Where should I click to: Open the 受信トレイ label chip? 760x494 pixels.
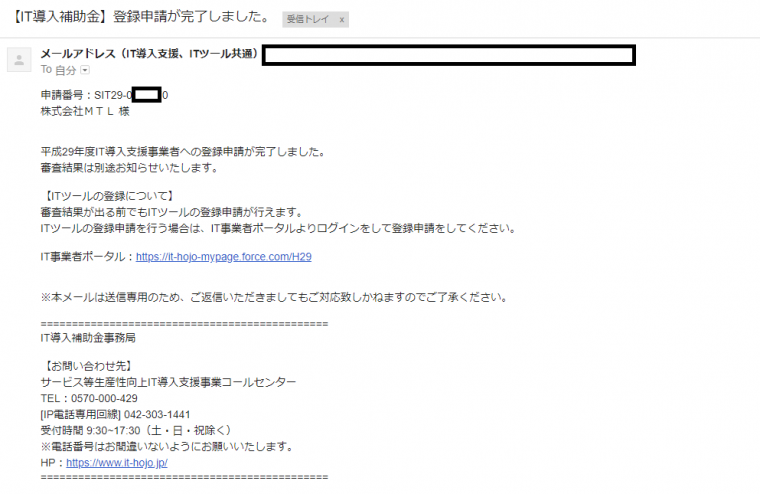point(308,19)
